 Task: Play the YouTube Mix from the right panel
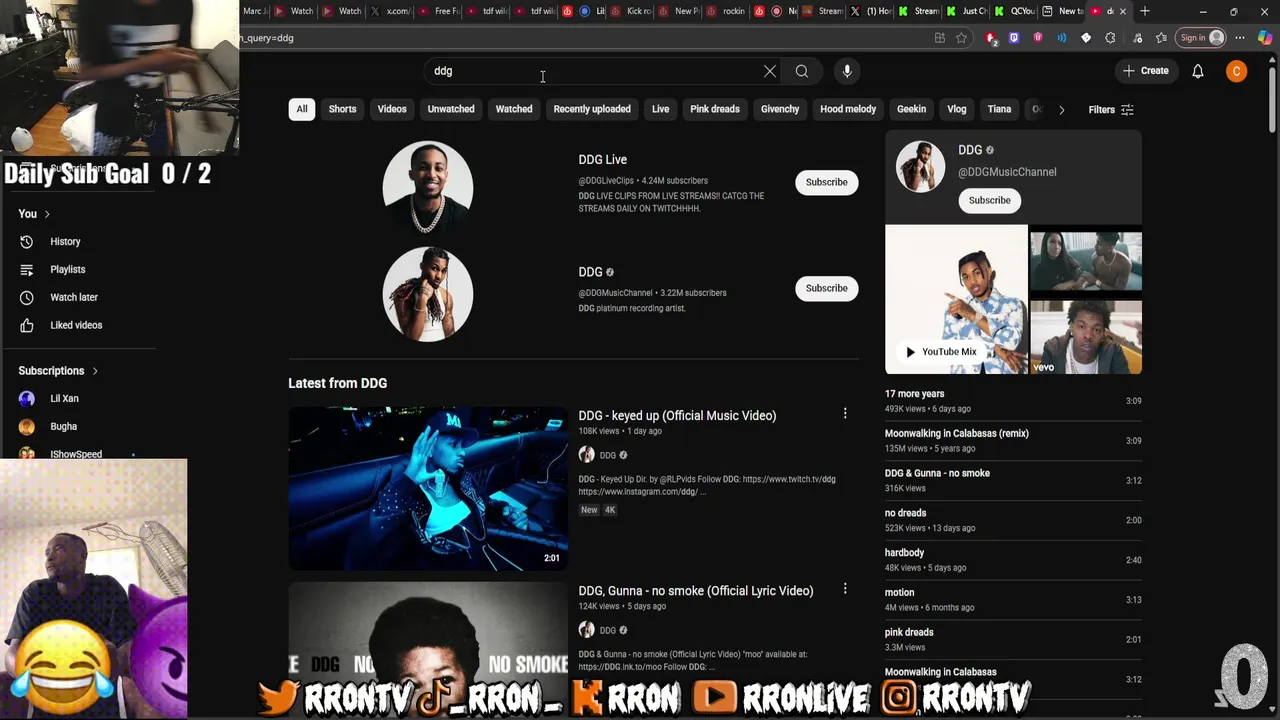[941, 352]
